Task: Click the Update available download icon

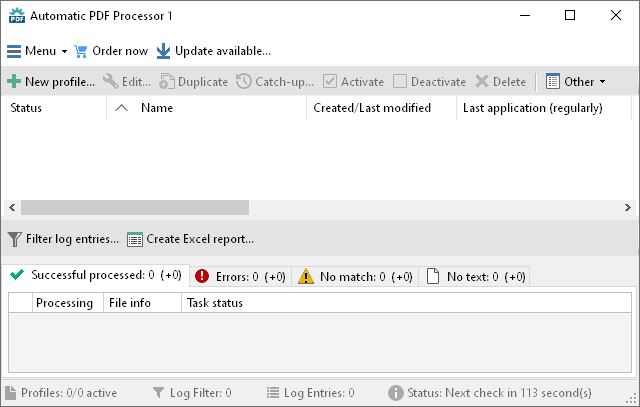Action: (x=164, y=51)
